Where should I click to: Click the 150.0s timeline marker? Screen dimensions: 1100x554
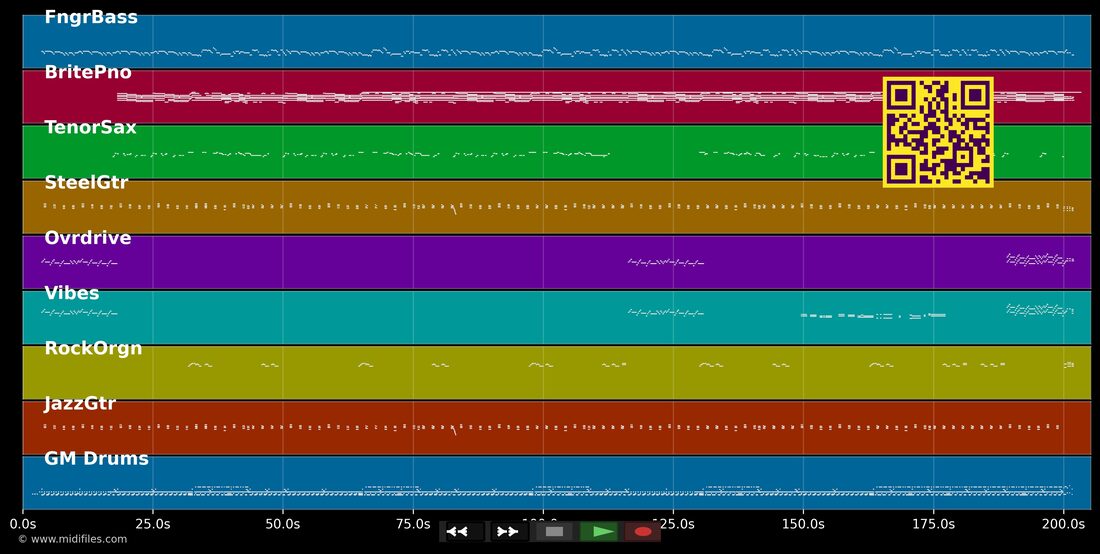803,524
